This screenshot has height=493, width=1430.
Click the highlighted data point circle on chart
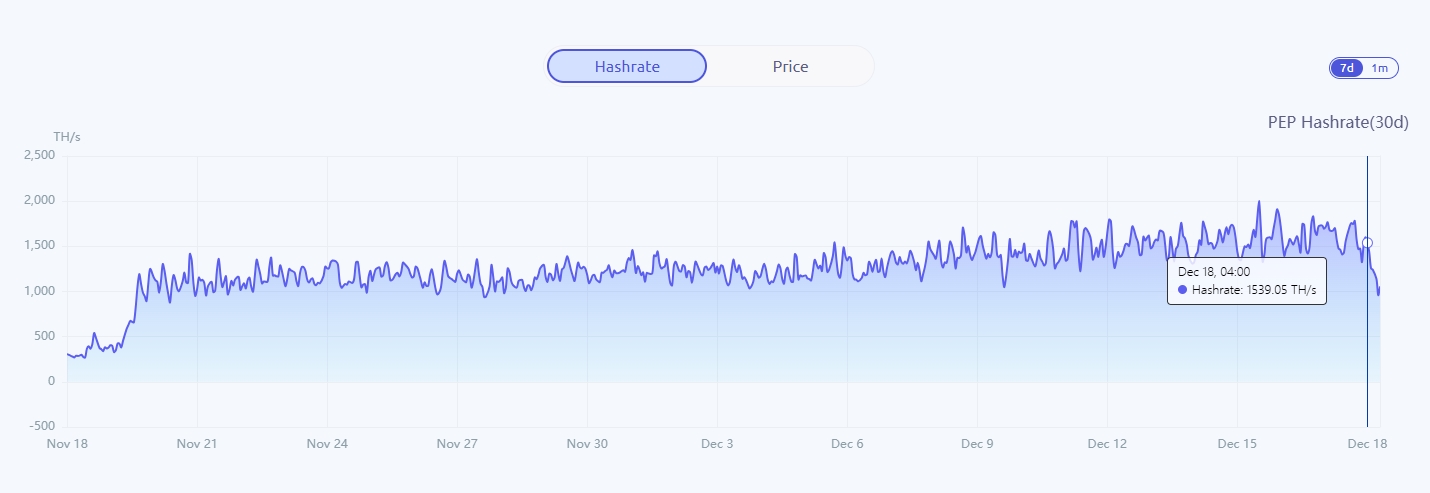click(x=1367, y=243)
